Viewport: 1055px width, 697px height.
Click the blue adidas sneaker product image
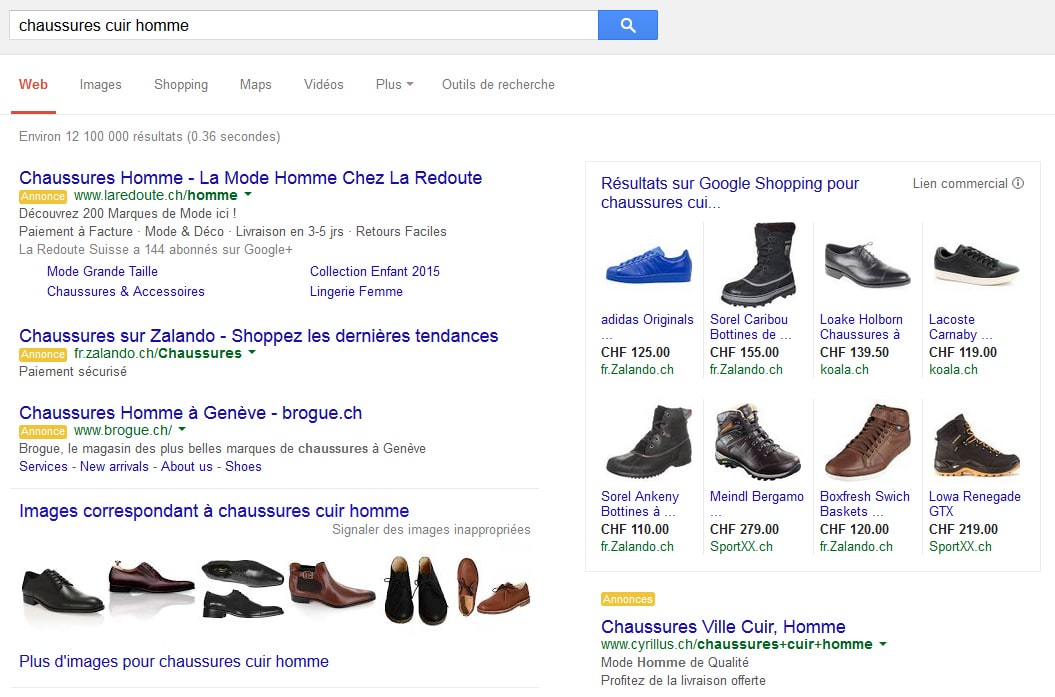click(x=649, y=265)
